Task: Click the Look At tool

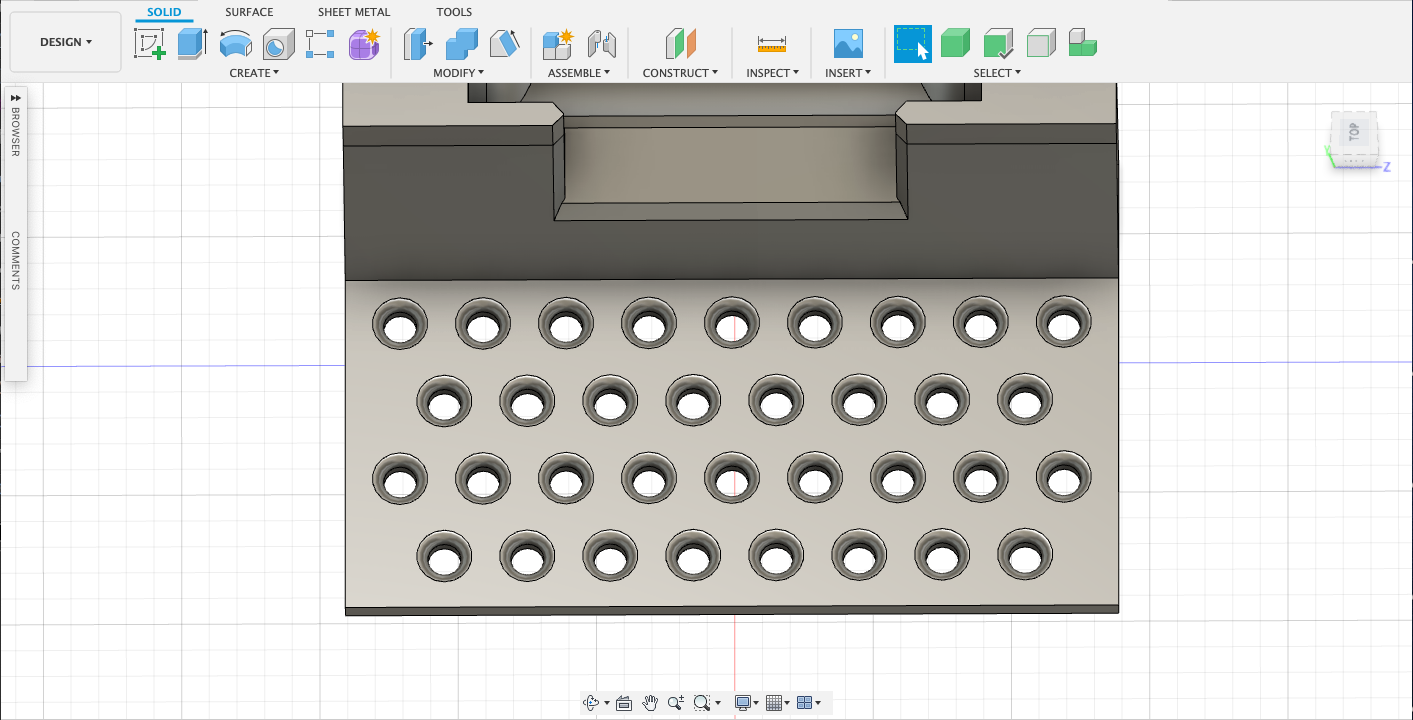Action: (625, 703)
